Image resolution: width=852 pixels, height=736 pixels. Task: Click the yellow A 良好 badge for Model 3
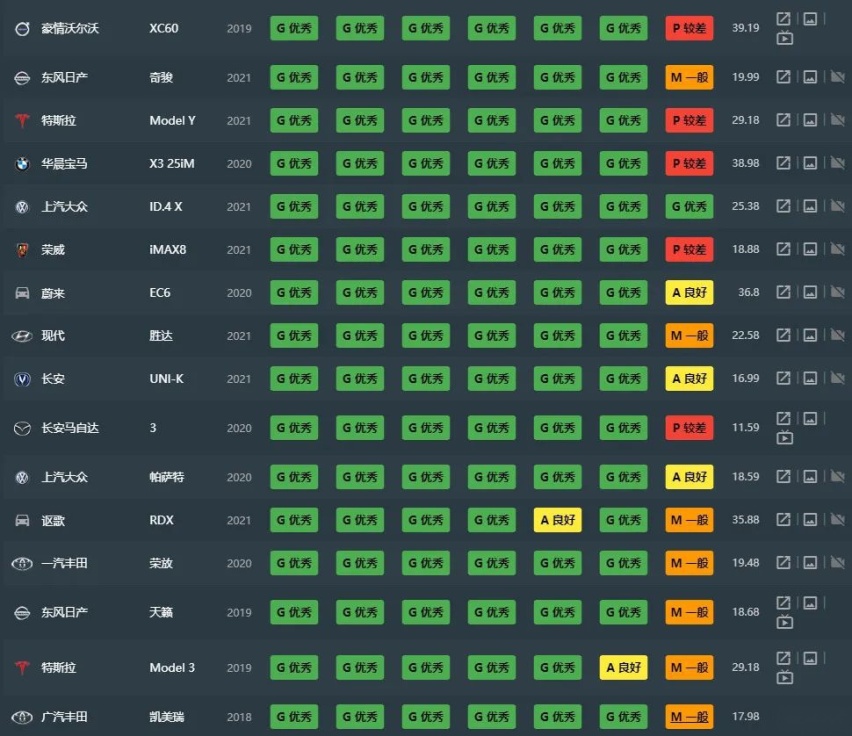623,668
